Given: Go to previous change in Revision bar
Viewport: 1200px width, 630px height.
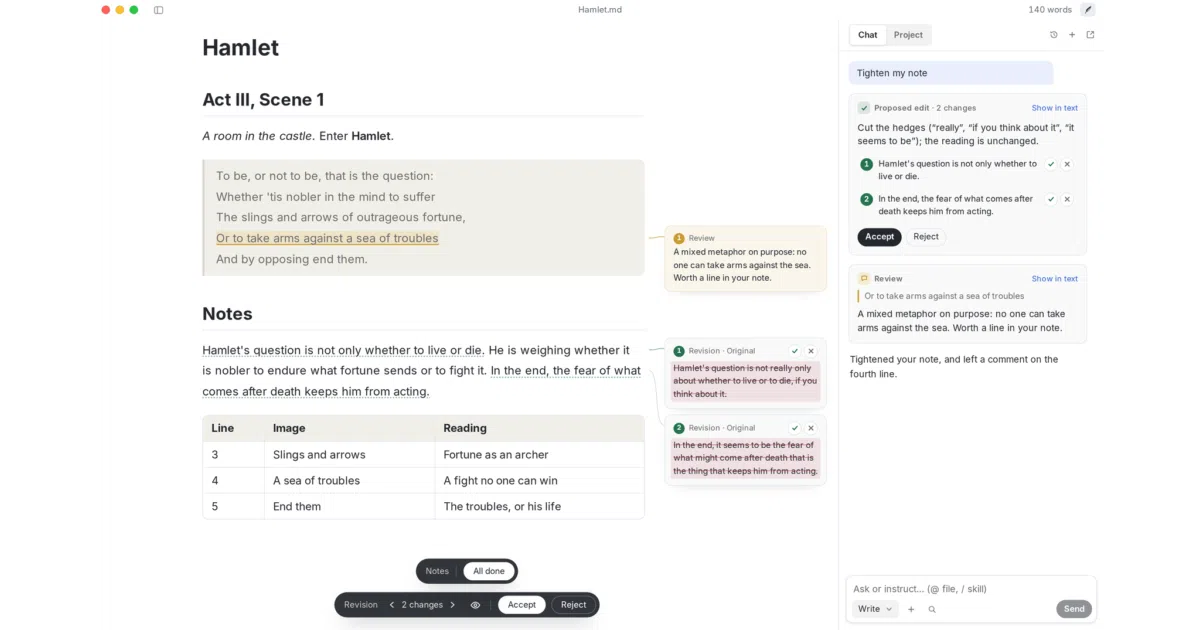Looking at the screenshot, I should click(x=392, y=605).
